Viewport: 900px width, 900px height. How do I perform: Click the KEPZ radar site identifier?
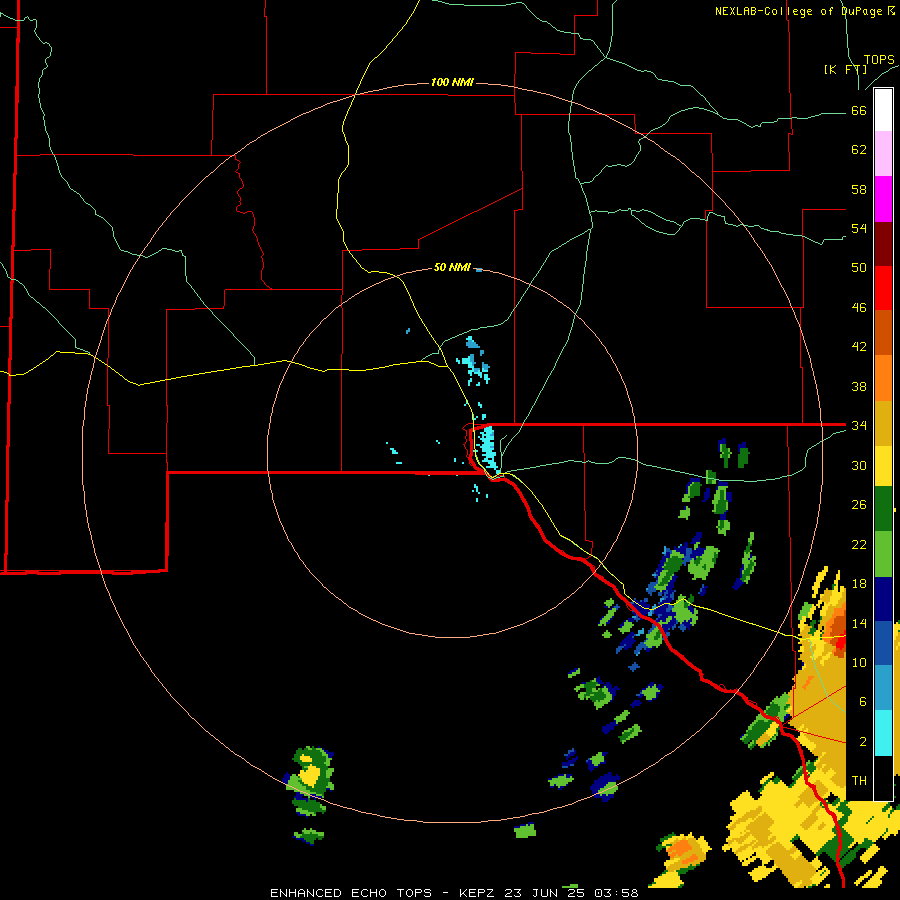point(479,893)
